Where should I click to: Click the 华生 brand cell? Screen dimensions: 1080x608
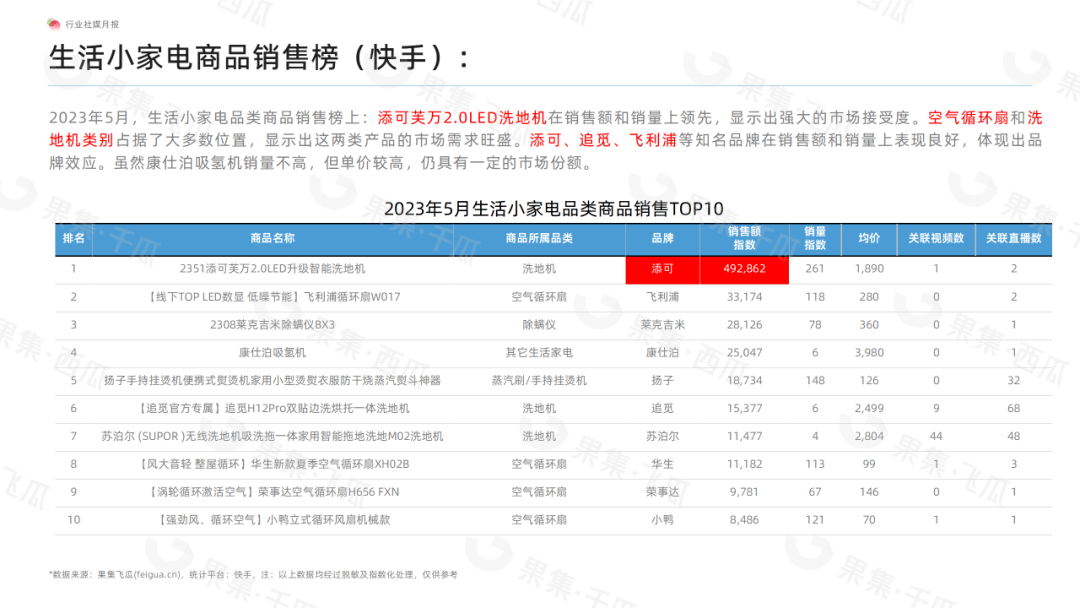click(662, 464)
